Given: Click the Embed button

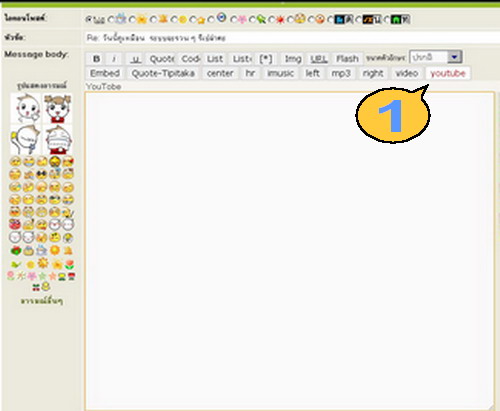Looking at the screenshot, I should (x=105, y=73).
